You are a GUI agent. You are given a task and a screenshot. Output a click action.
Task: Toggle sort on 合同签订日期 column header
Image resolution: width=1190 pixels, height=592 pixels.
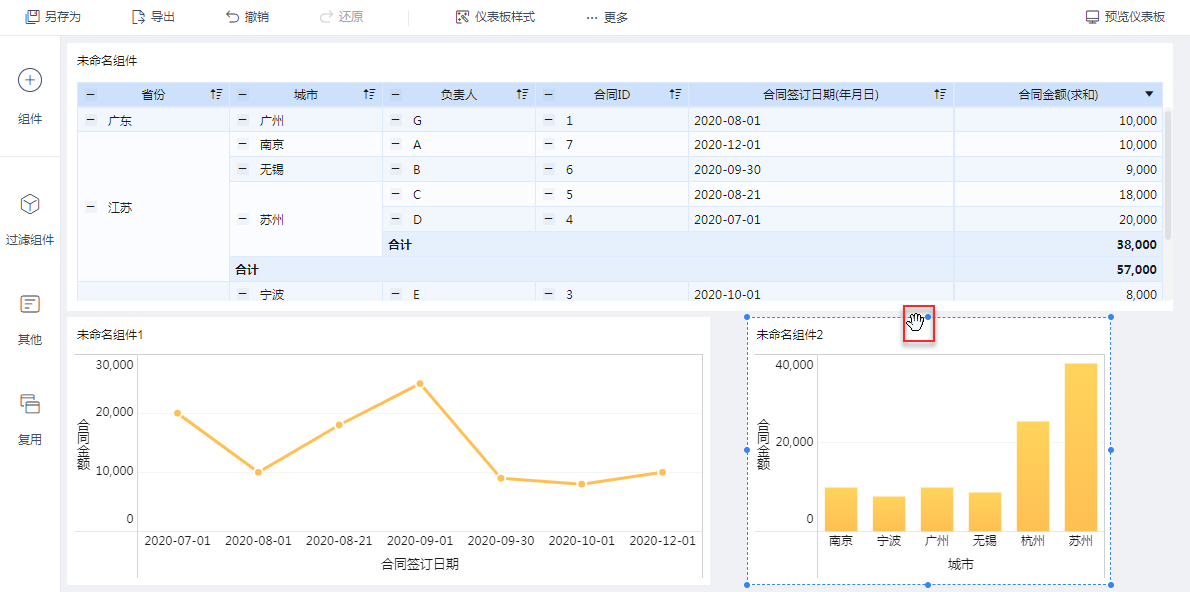coord(941,95)
